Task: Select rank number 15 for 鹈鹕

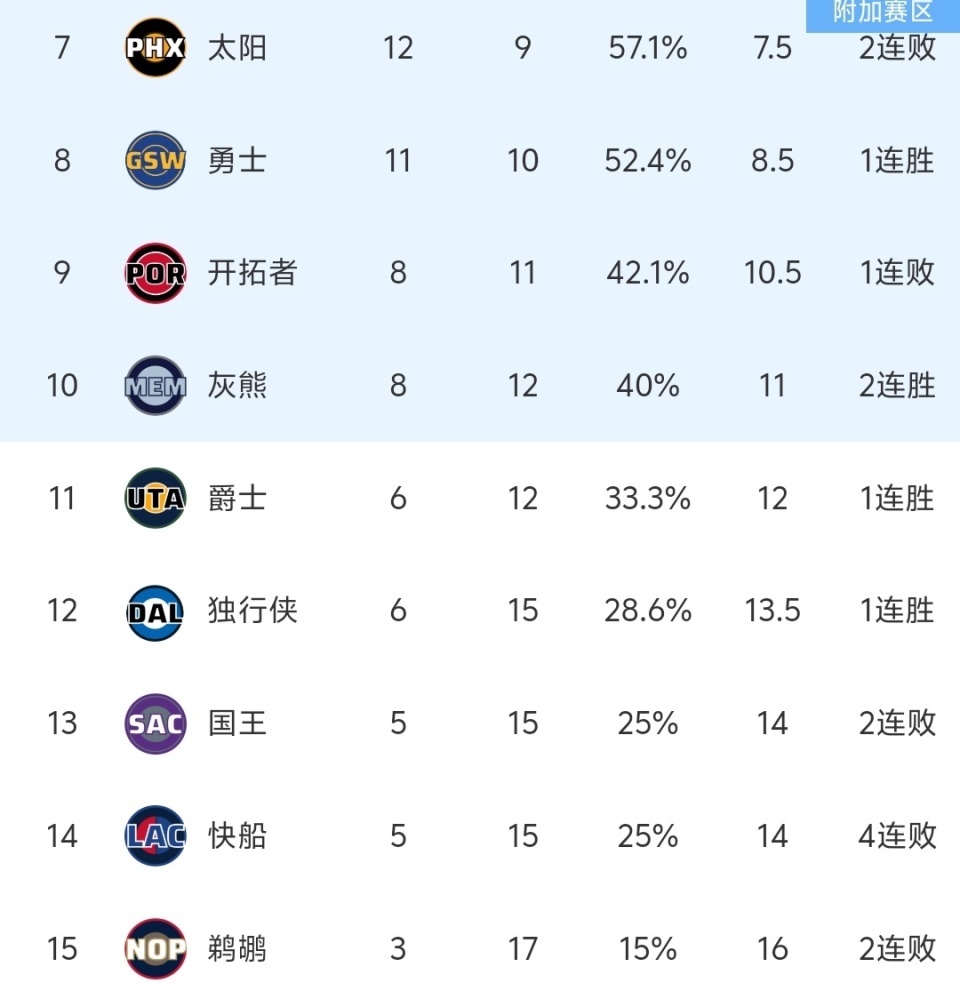Action: (x=62, y=948)
